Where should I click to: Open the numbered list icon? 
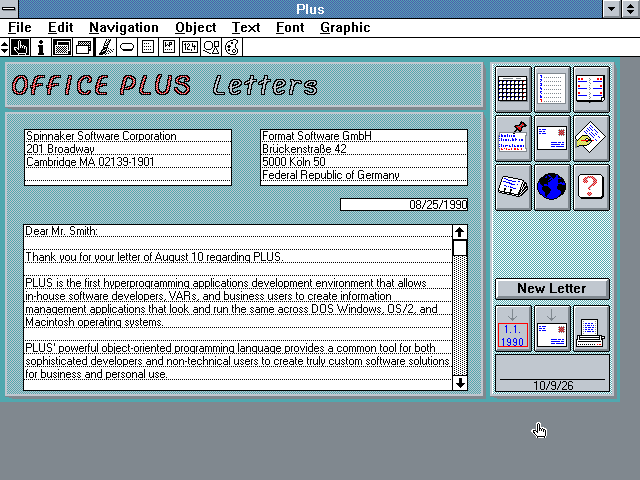tap(552, 89)
